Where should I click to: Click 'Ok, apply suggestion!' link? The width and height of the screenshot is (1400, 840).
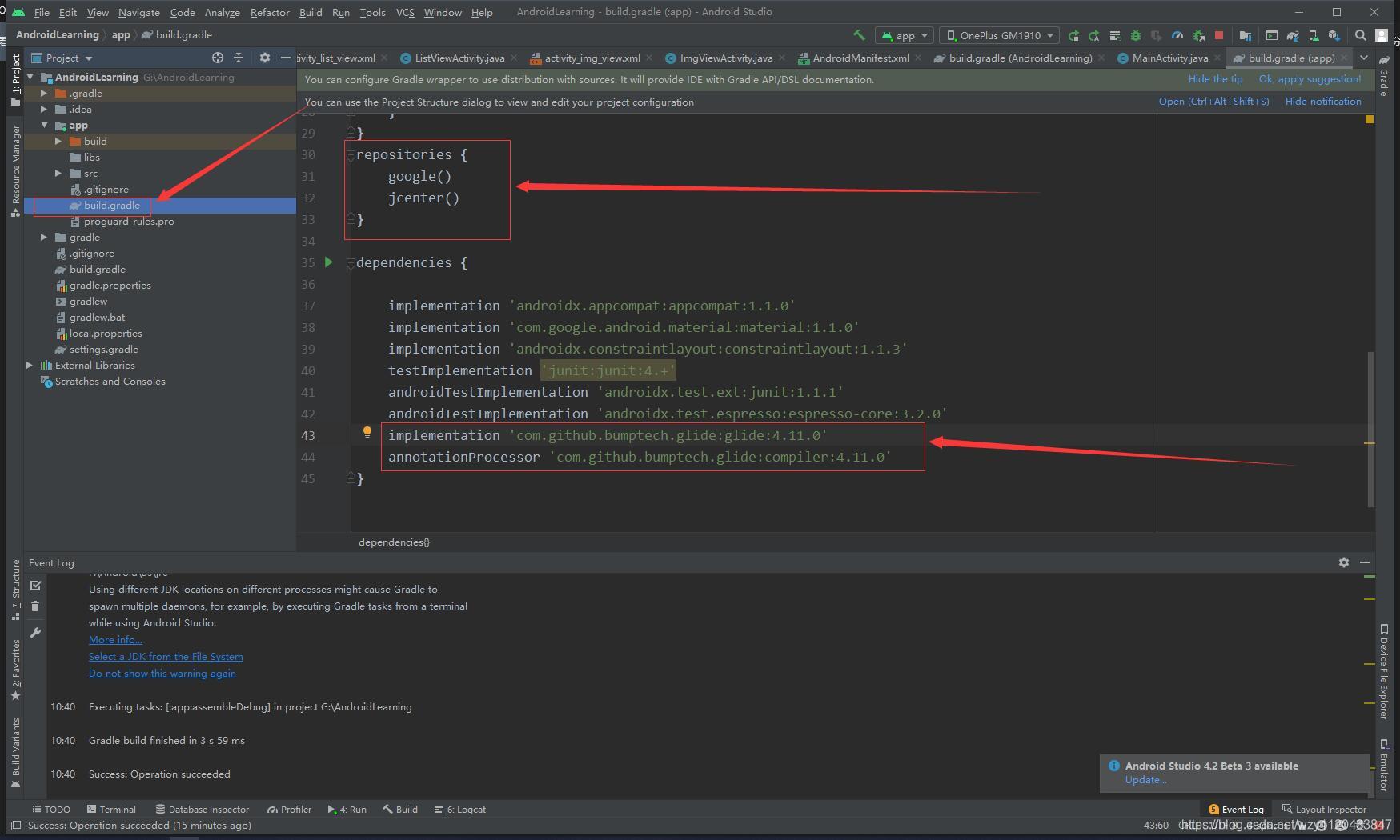tap(1310, 79)
